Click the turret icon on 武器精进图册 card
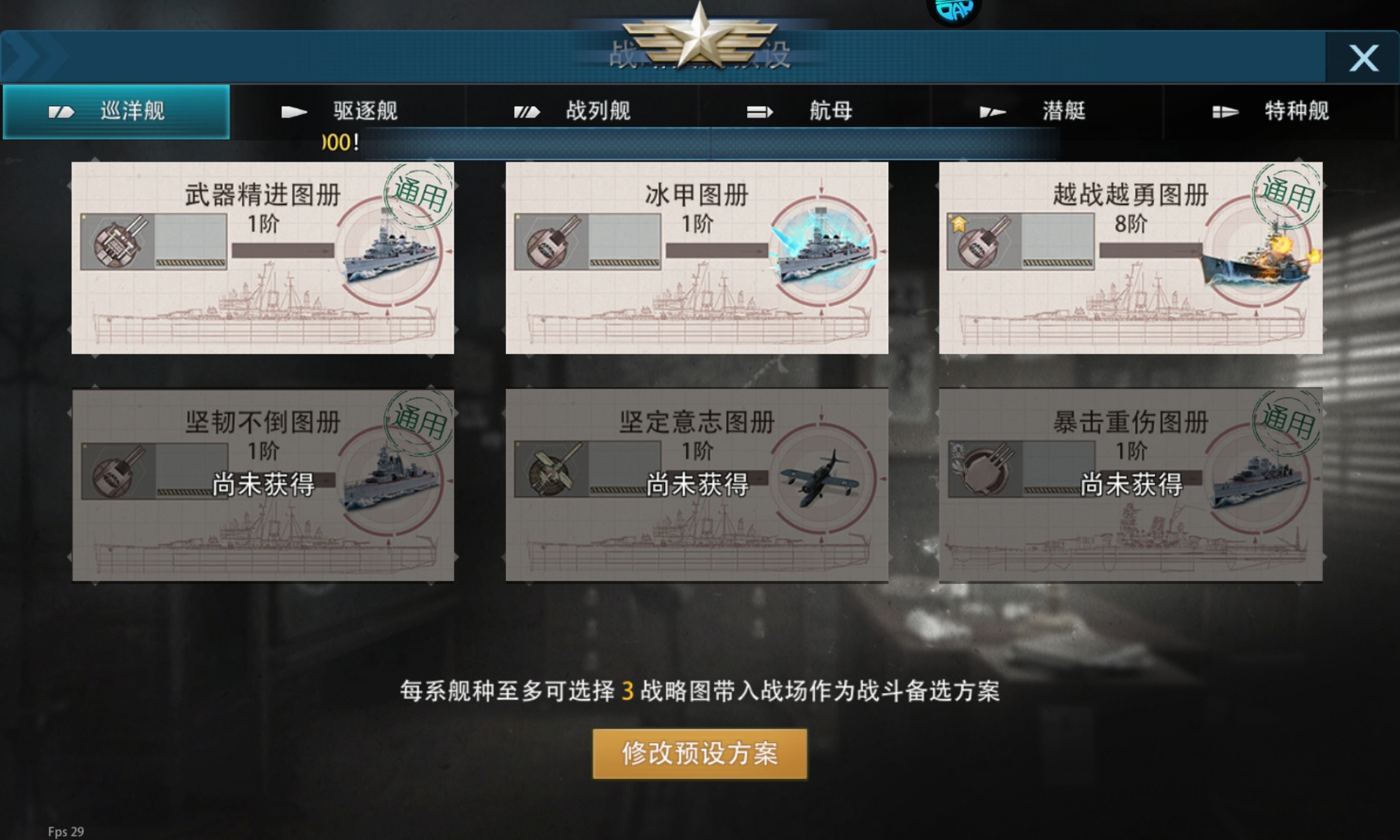 click(119, 241)
